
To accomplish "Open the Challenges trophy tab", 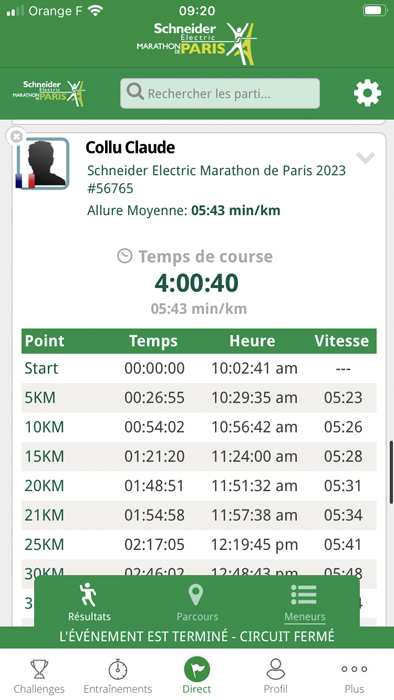I will pos(39,676).
